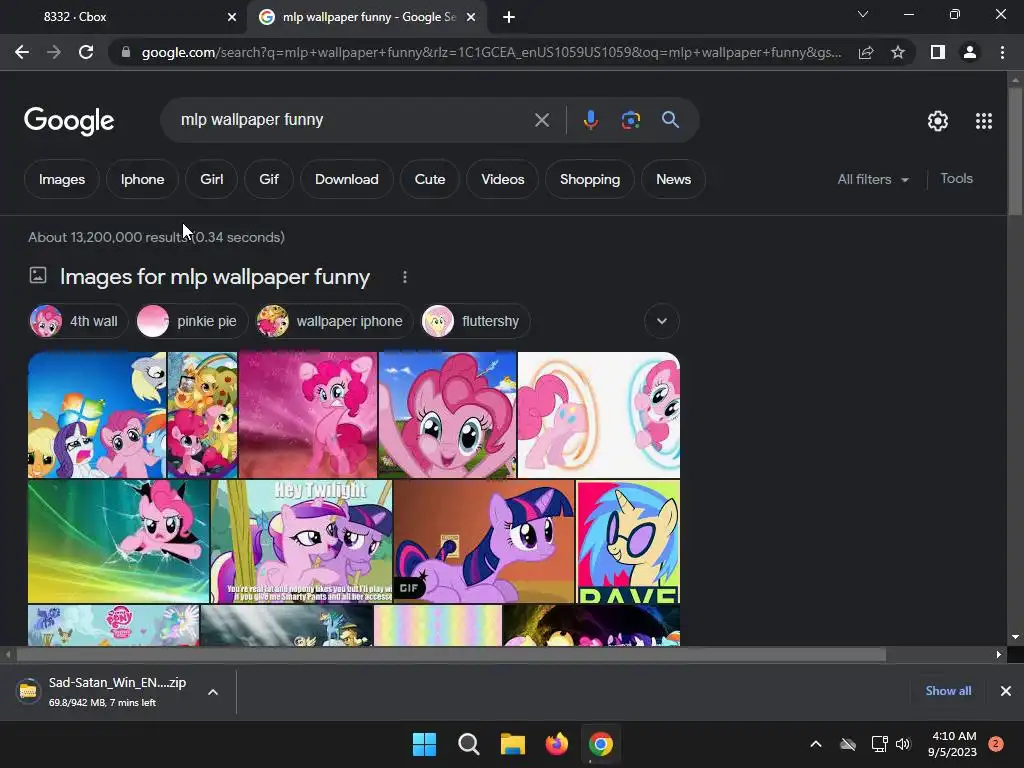
Task: Click Show all downloads
Action: coord(948,691)
